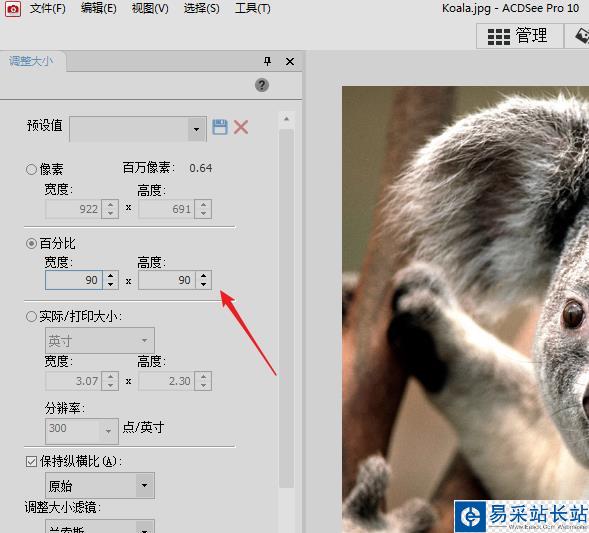Decrease percent width with down arrow

[110, 285]
